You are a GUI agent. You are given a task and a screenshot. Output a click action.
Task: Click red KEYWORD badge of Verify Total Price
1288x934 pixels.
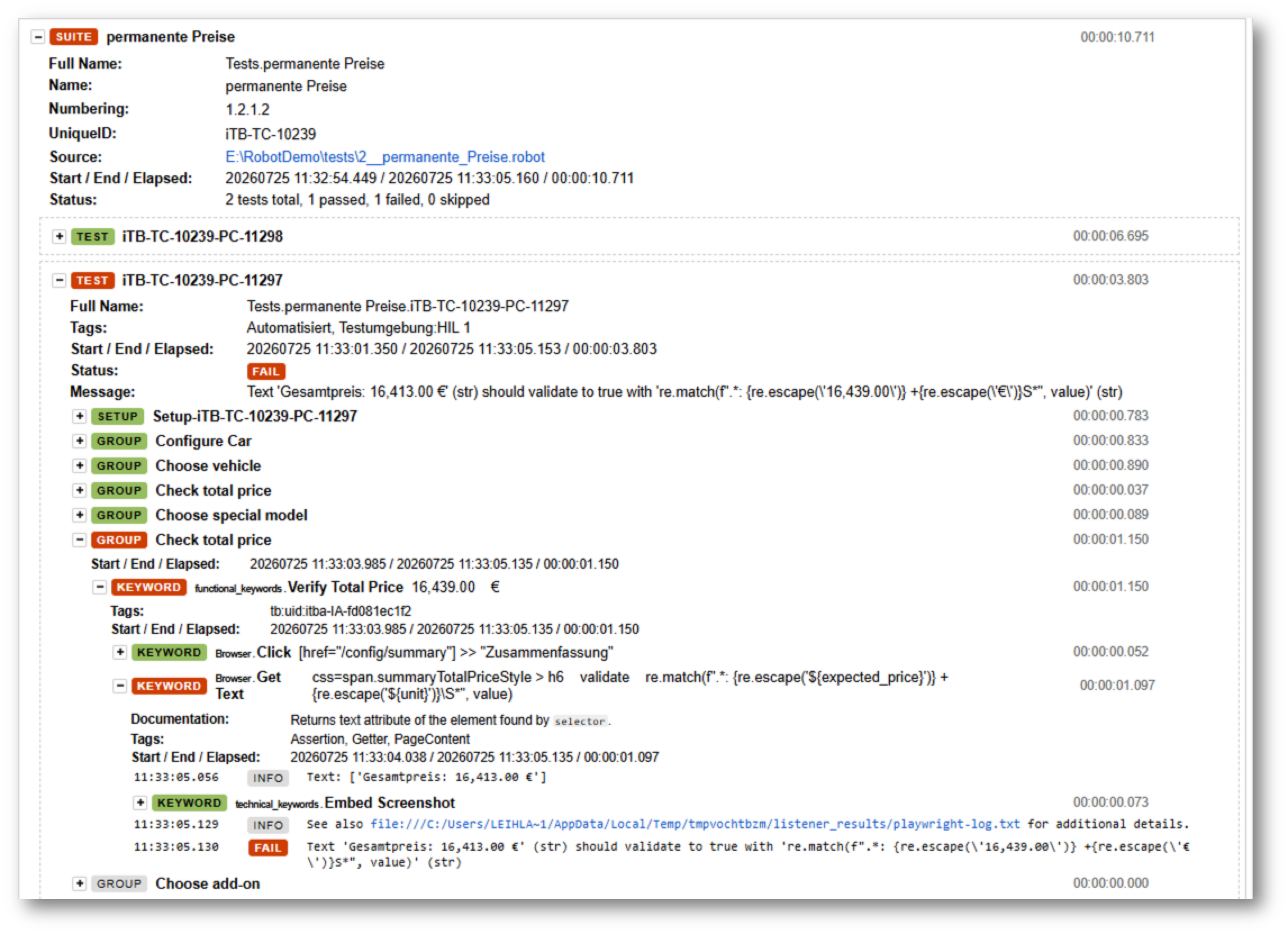[149, 587]
